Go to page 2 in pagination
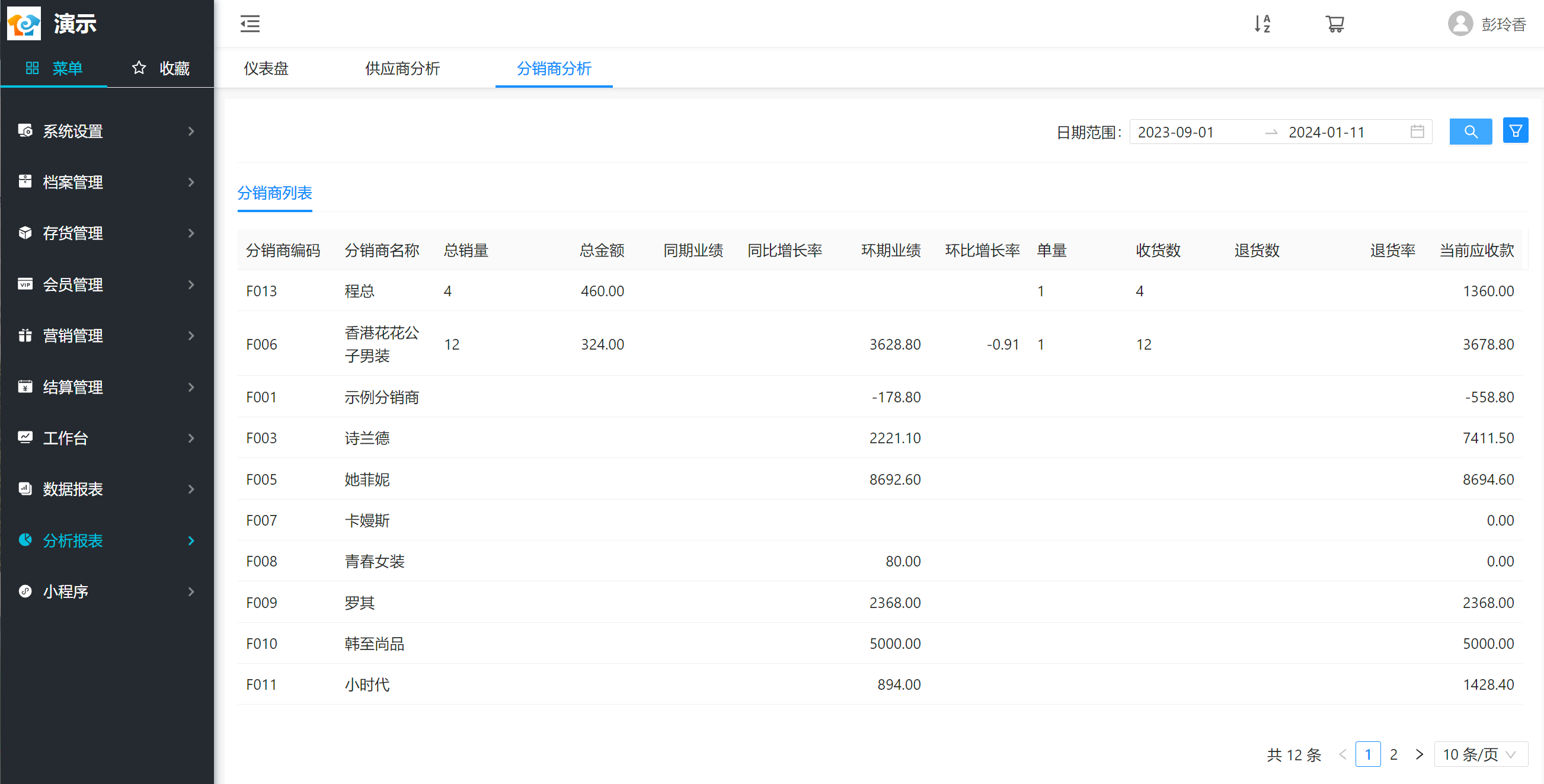 click(1393, 754)
